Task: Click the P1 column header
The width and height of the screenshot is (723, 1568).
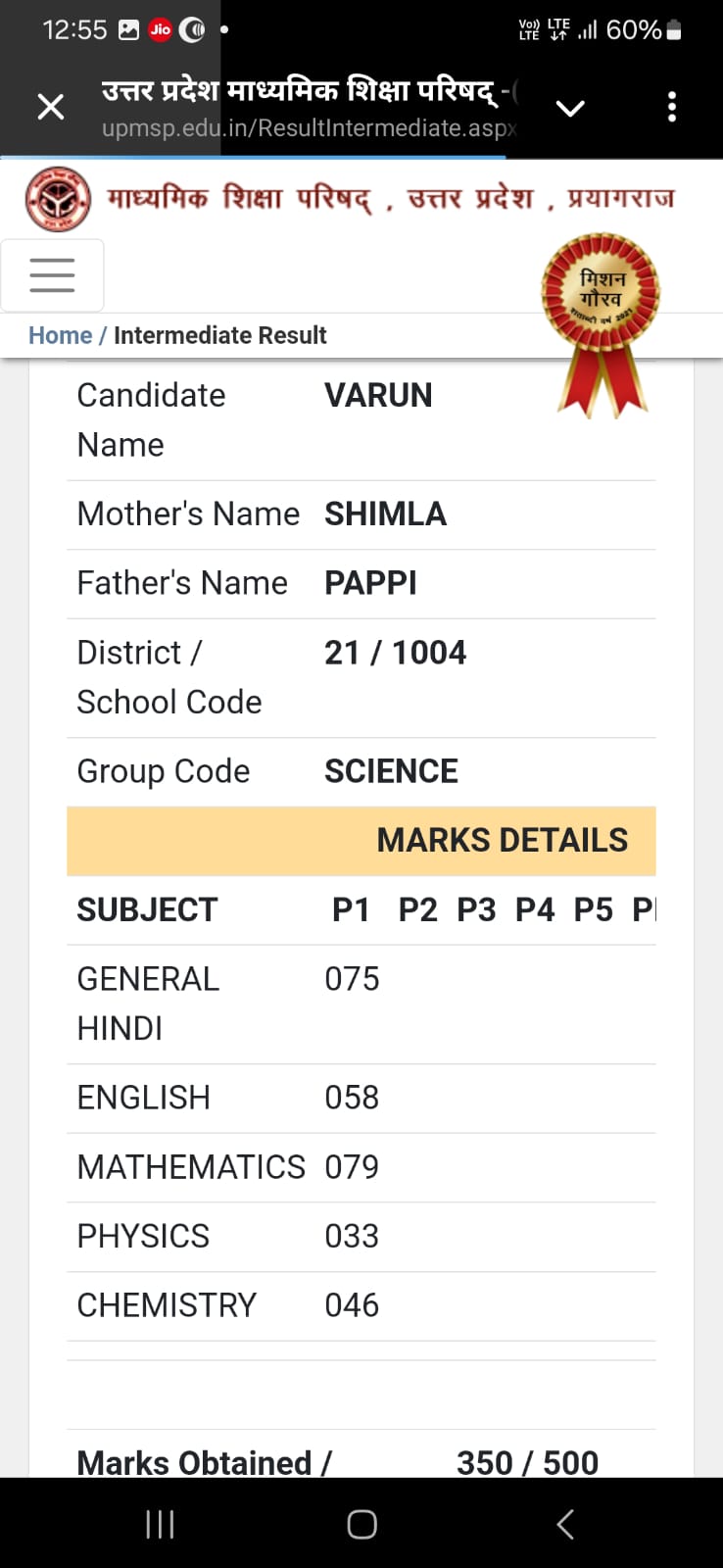Action: [x=351, y=909]
